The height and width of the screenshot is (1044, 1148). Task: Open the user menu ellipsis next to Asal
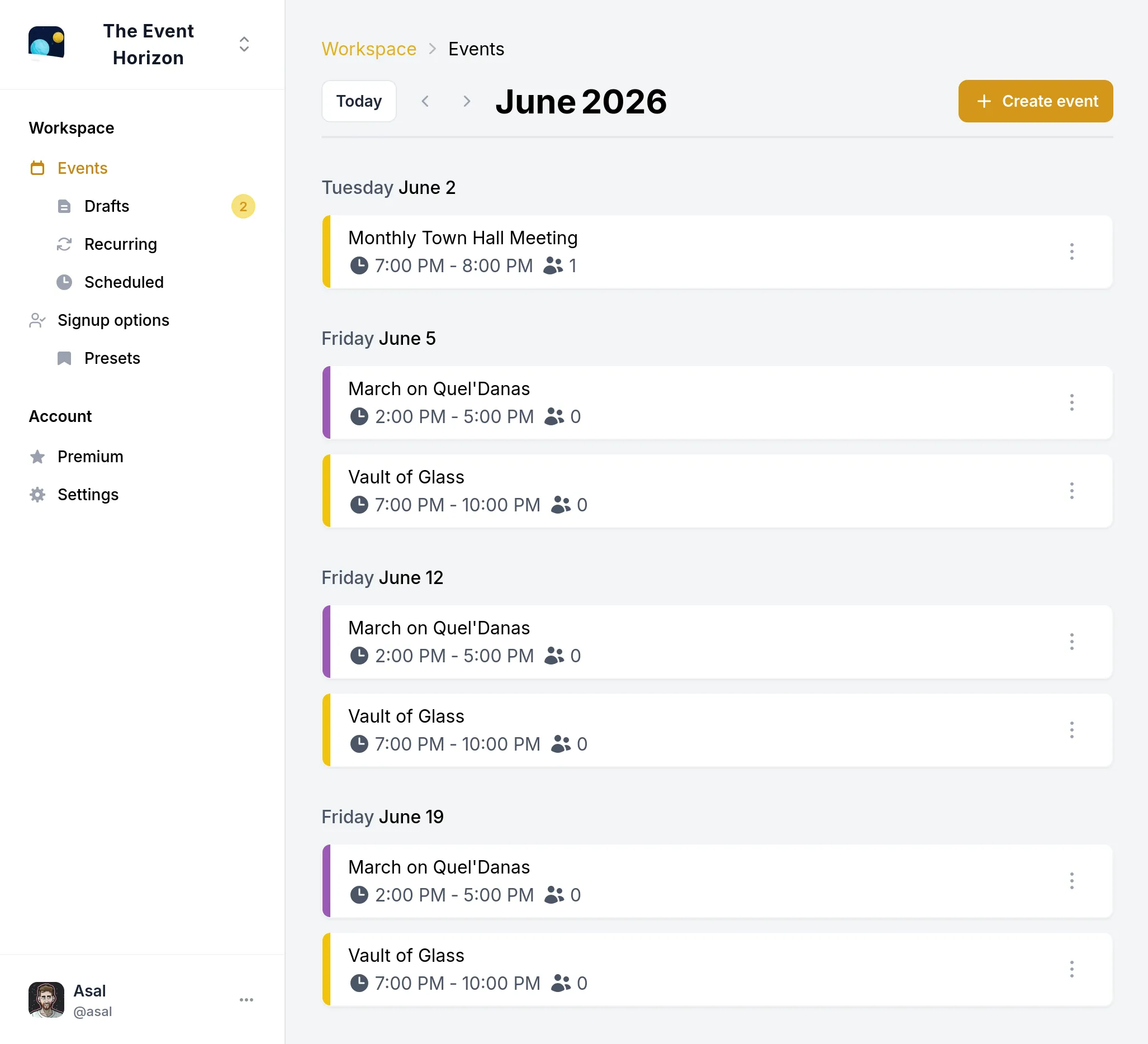click(x=246, y=1000)
